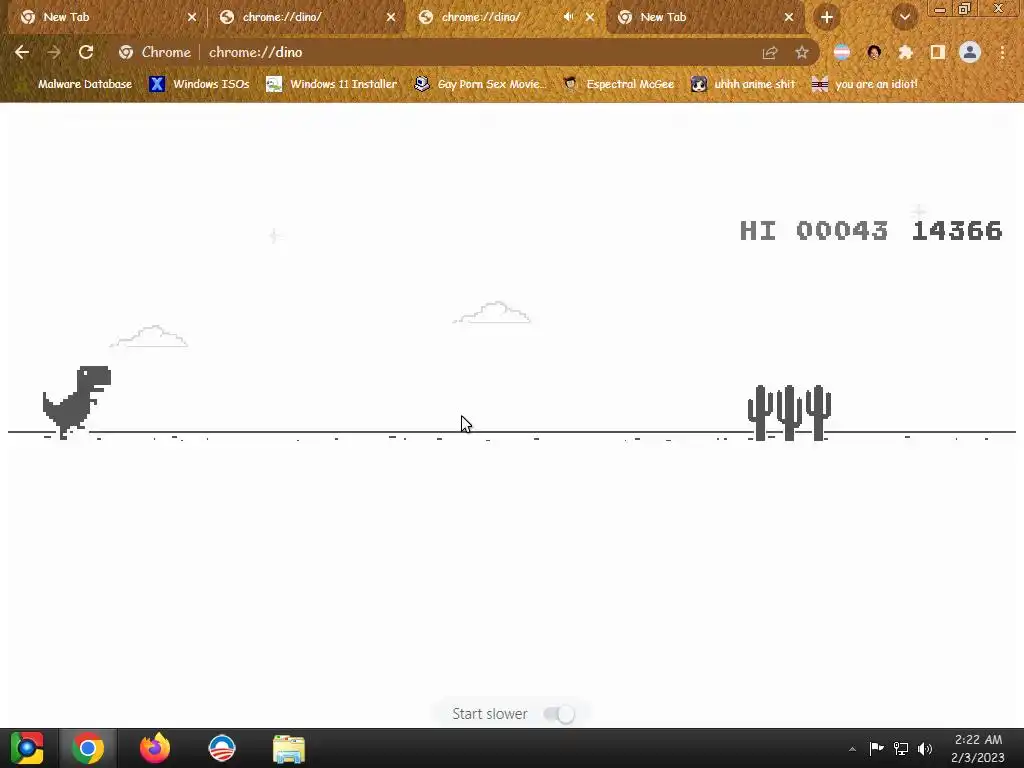Image resolution: width=1024 pixels, height=768 pixels.
Task: Toggle the Start slower switch
Action: tap(559, 714)
